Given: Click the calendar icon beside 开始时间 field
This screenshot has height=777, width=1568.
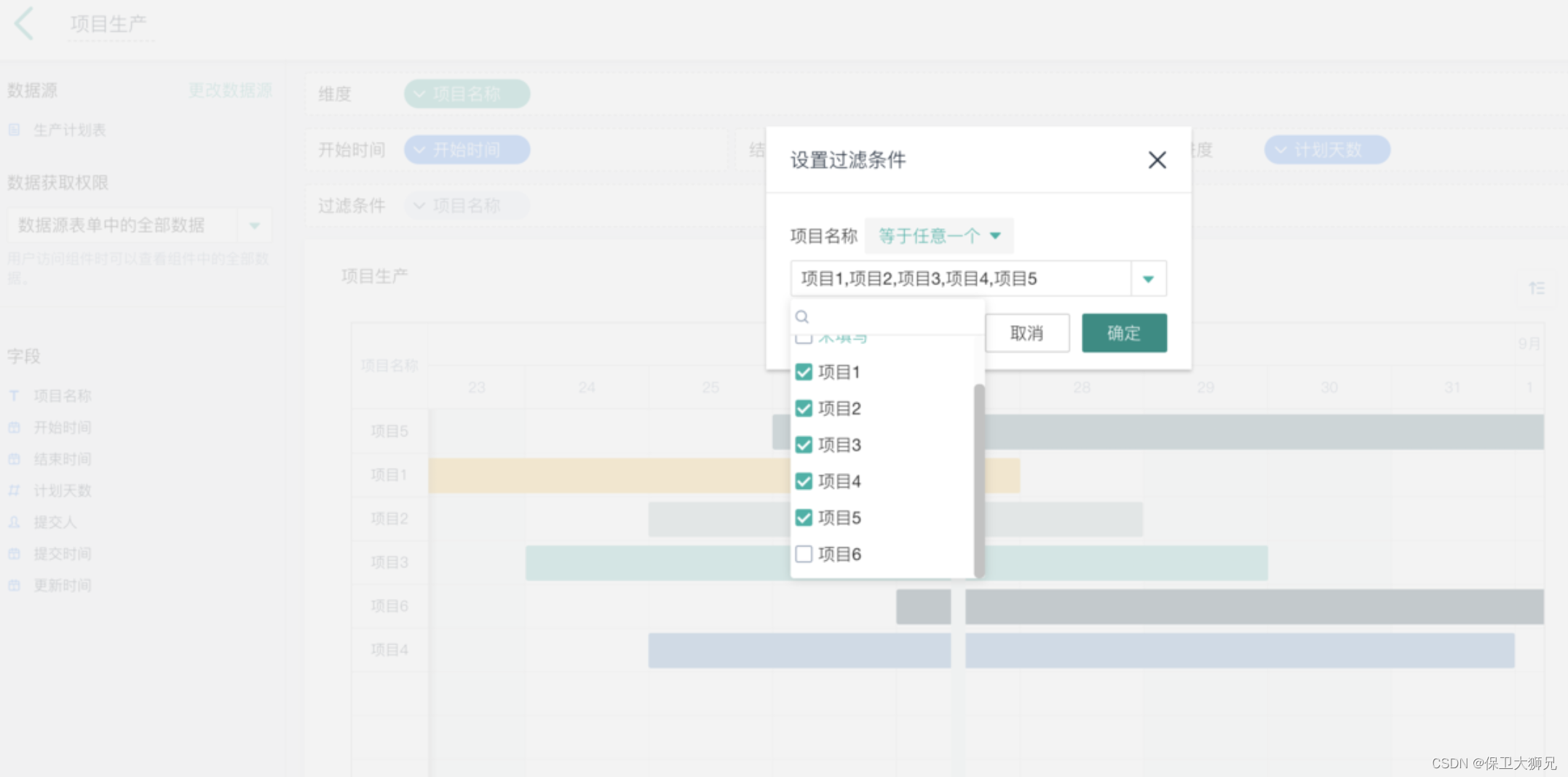Looking at the screenshot, I should click(15, 428).
